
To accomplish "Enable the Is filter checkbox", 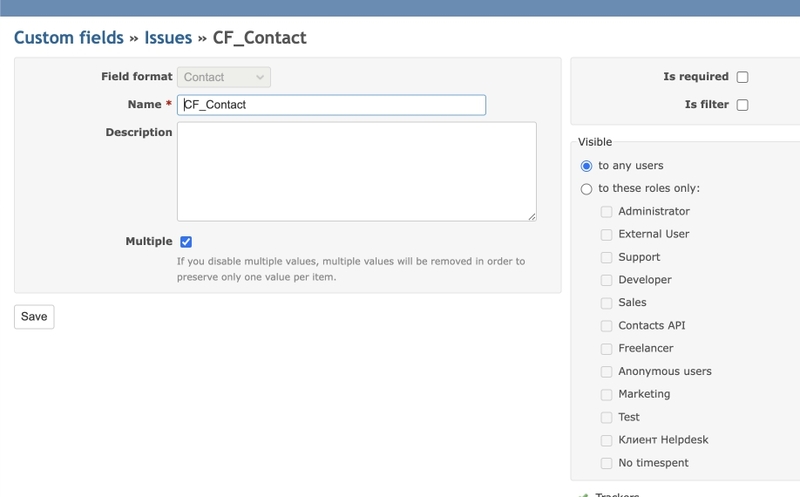I will (x=742, y=105).
